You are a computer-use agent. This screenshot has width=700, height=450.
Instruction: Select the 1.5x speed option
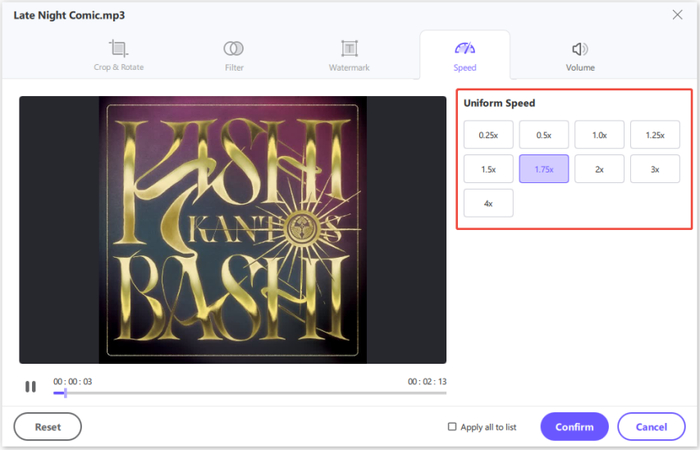(x=488, y=169)
